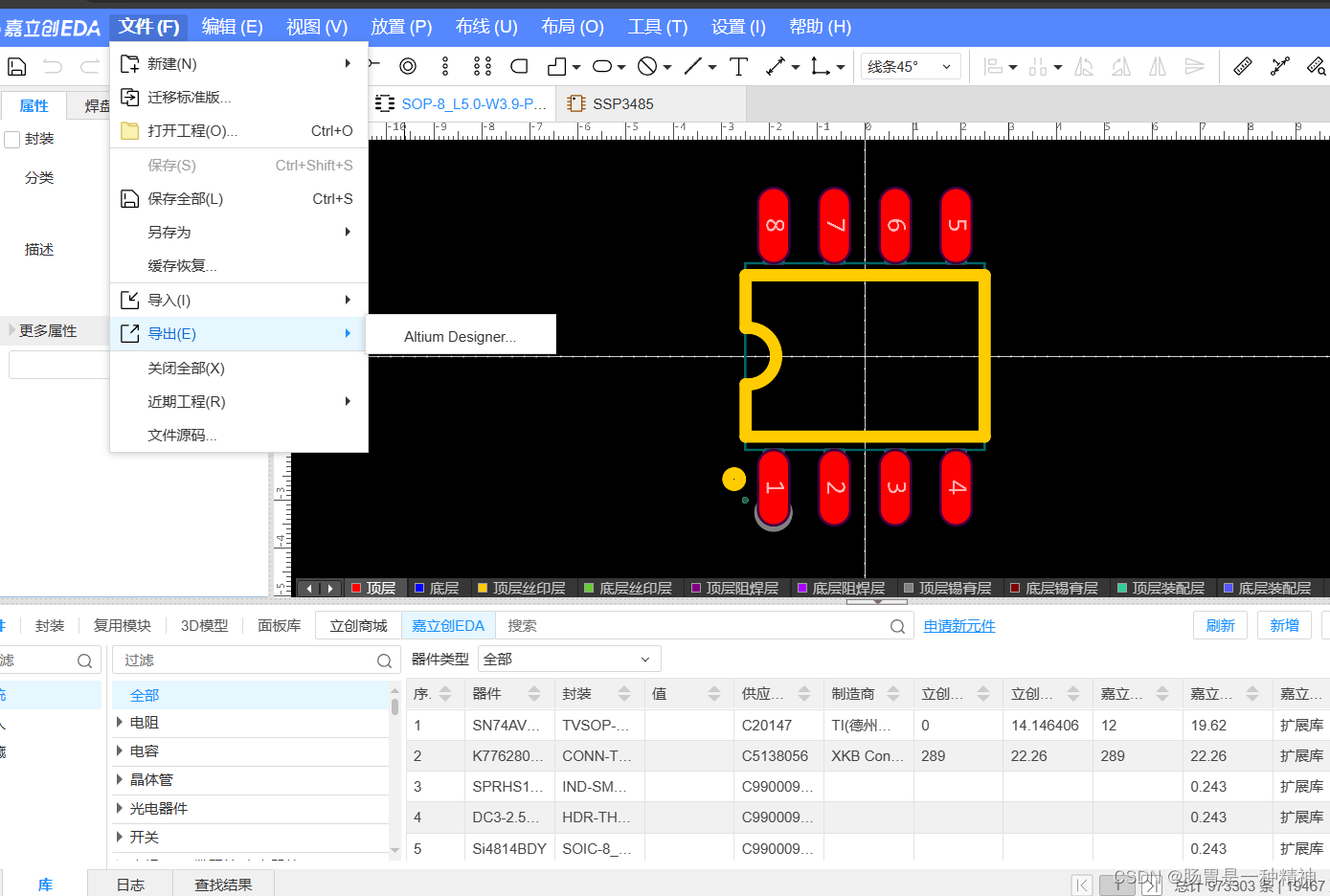Screen dimensions: 1330x896
Task: Click the 顶层装配层 color swatch
Action: pyautogui.click(x=1122, y=588)
